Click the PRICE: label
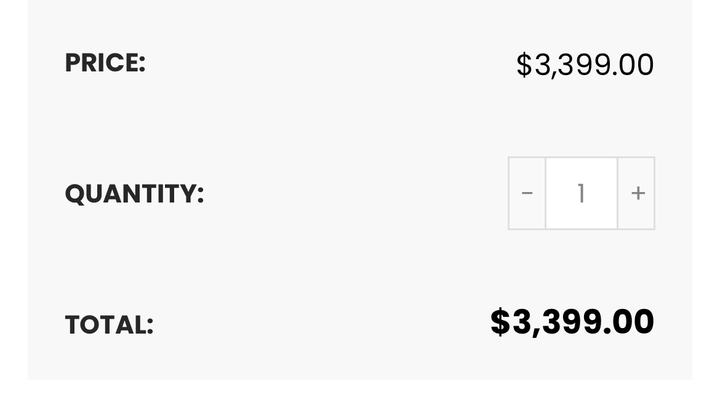 [105, 62]
